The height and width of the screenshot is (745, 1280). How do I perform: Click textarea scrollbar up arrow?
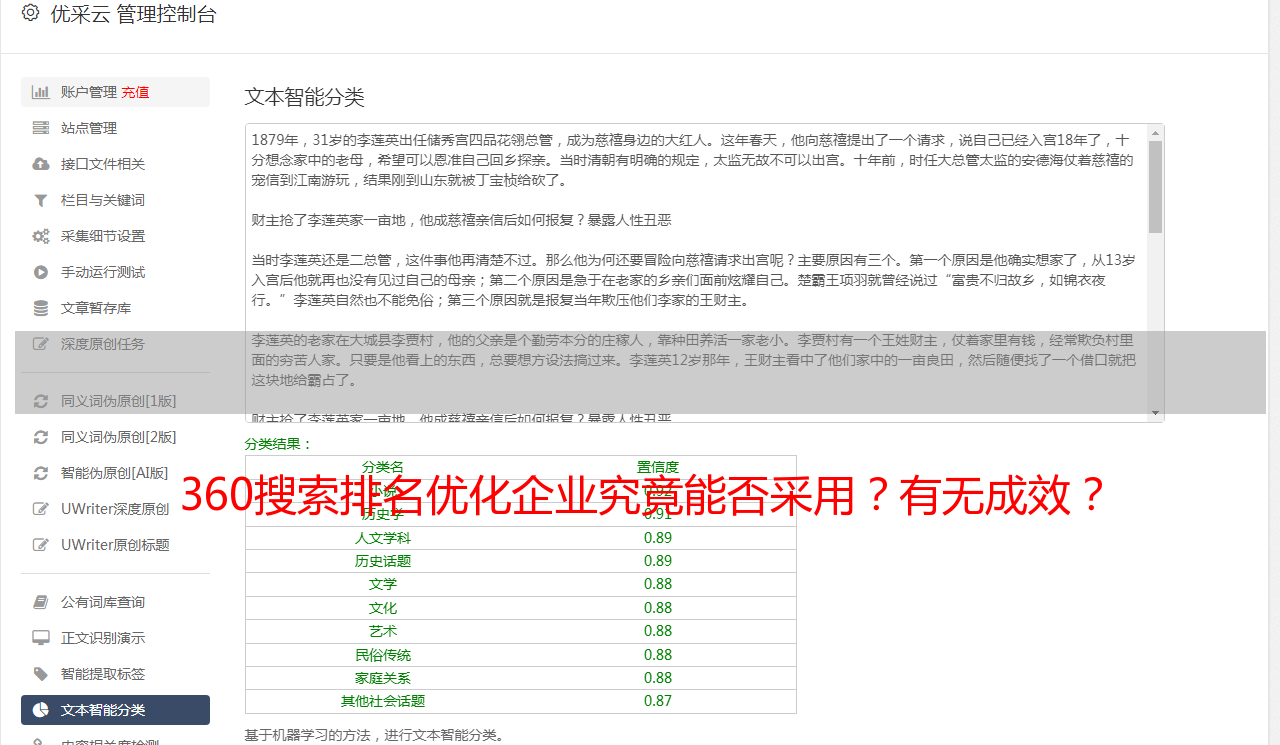pyautogui.click(x=1155, y=132)
